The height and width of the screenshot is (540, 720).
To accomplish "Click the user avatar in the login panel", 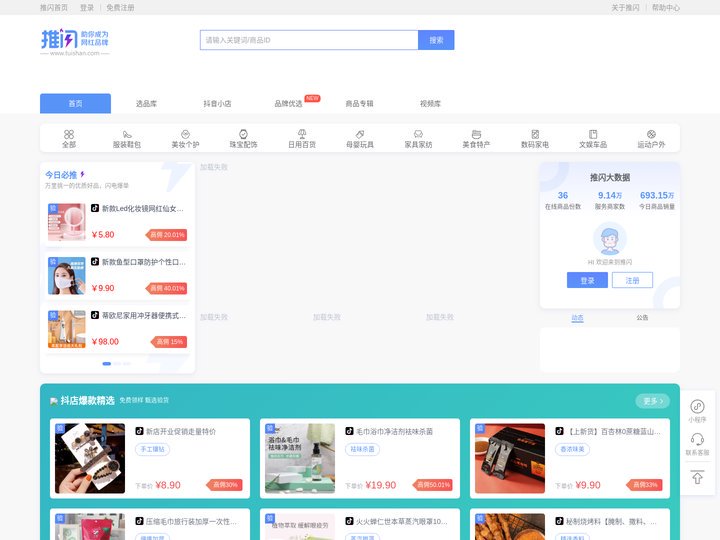I will (610, 239).
